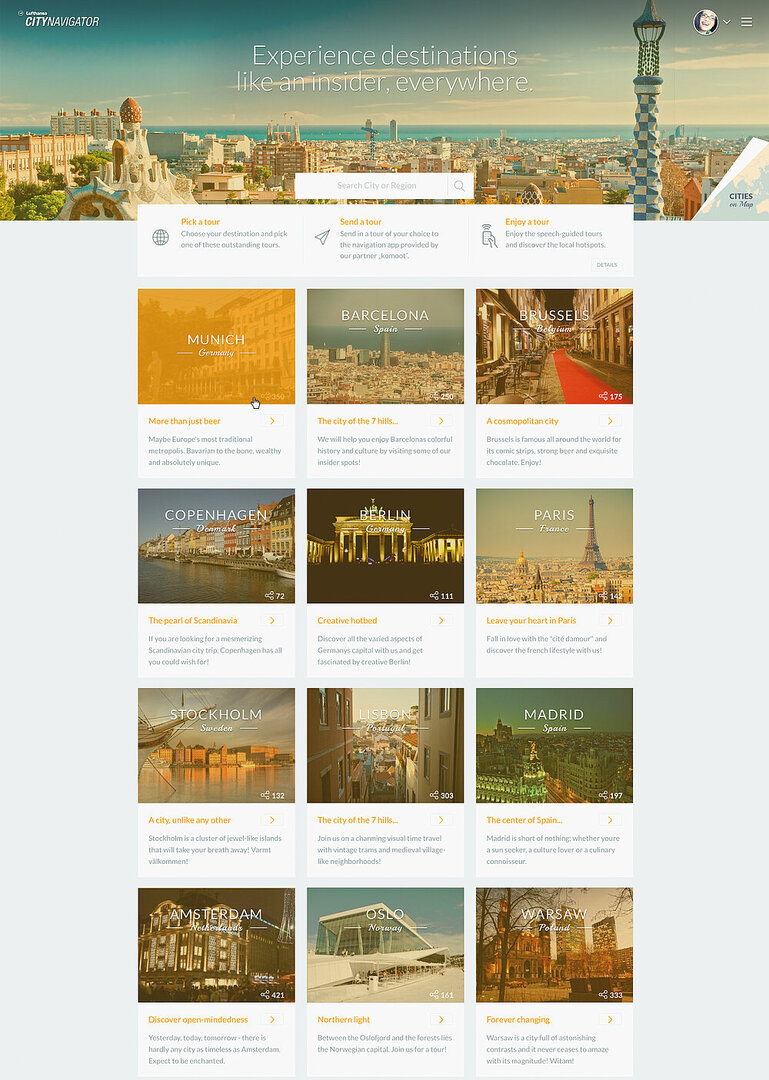Open the Warsaw city image card

point(554,944)
